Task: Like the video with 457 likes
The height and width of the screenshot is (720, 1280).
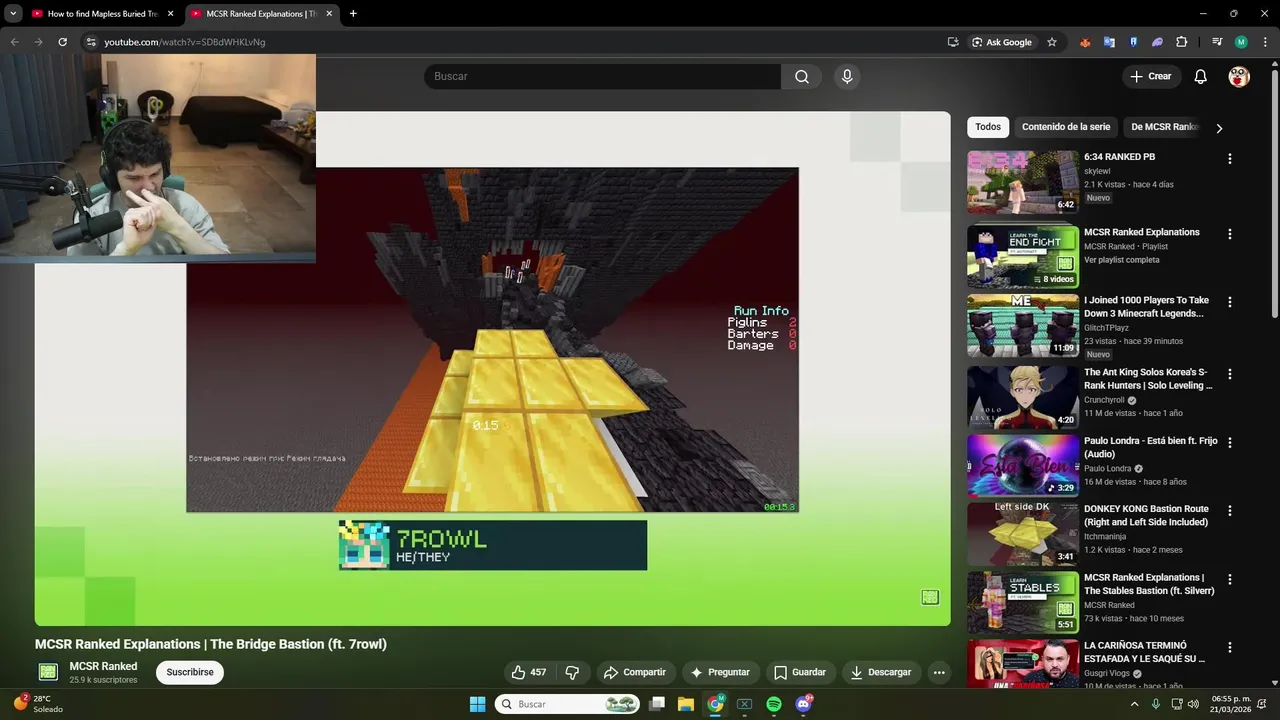Action: [529, 672]
